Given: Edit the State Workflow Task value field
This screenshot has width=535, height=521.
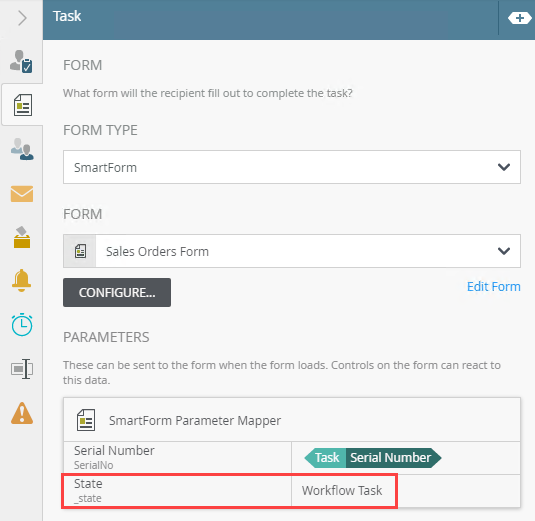Looking at the screenshot, I should 406,491.
